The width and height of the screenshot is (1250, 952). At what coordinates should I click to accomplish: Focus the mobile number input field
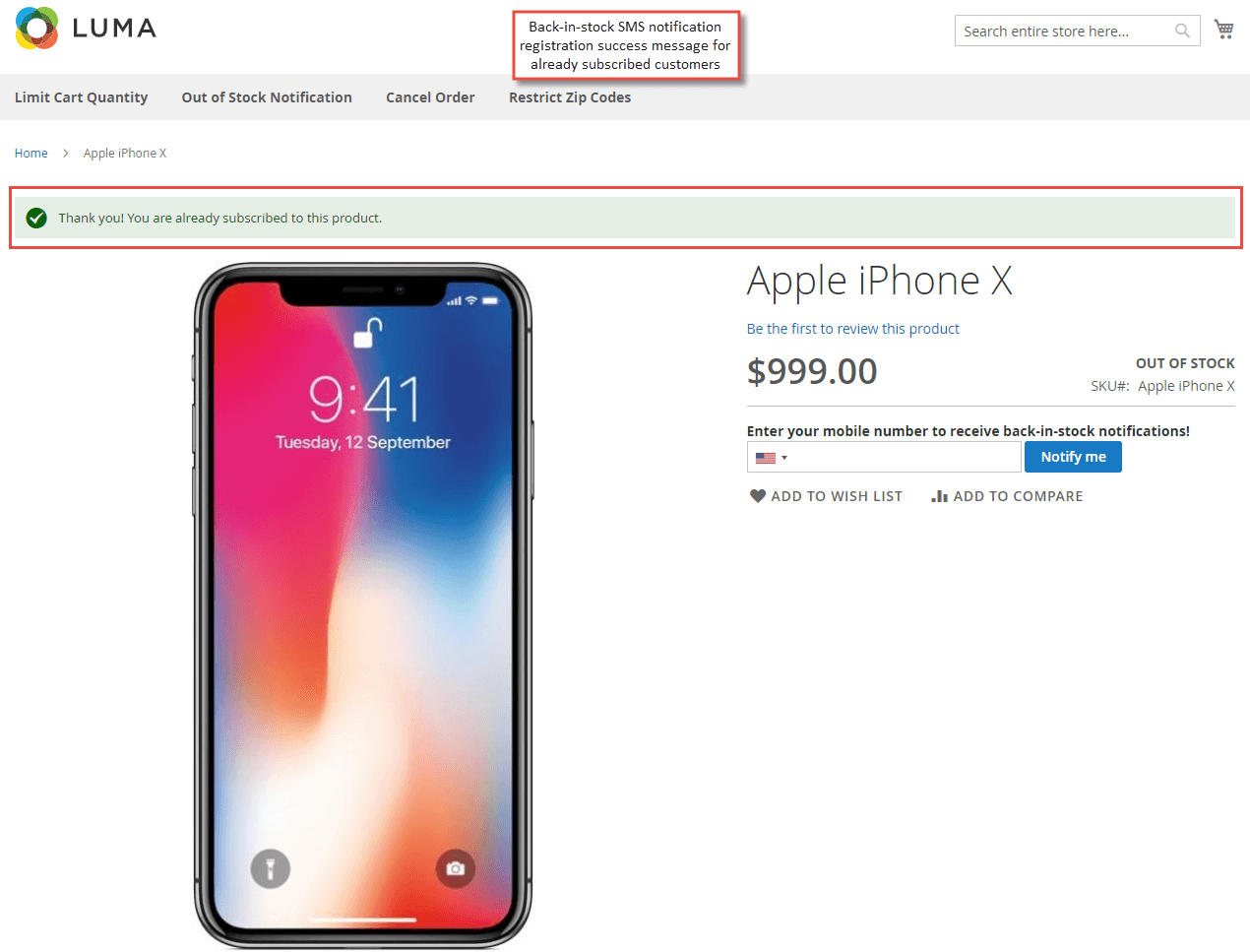coord(906,457)
